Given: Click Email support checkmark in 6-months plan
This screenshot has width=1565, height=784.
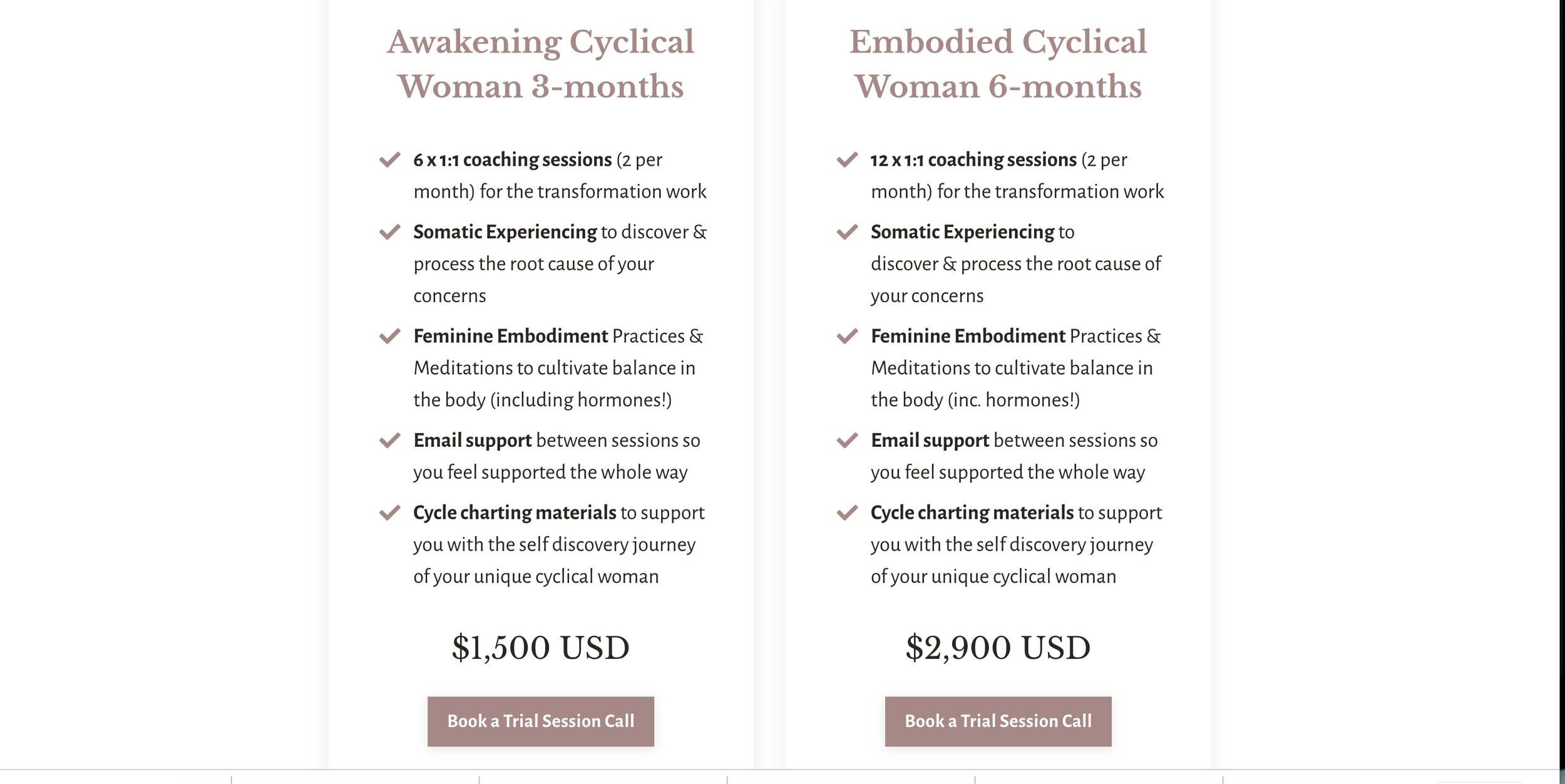Looking at the screenshot, I should (847, 440).
